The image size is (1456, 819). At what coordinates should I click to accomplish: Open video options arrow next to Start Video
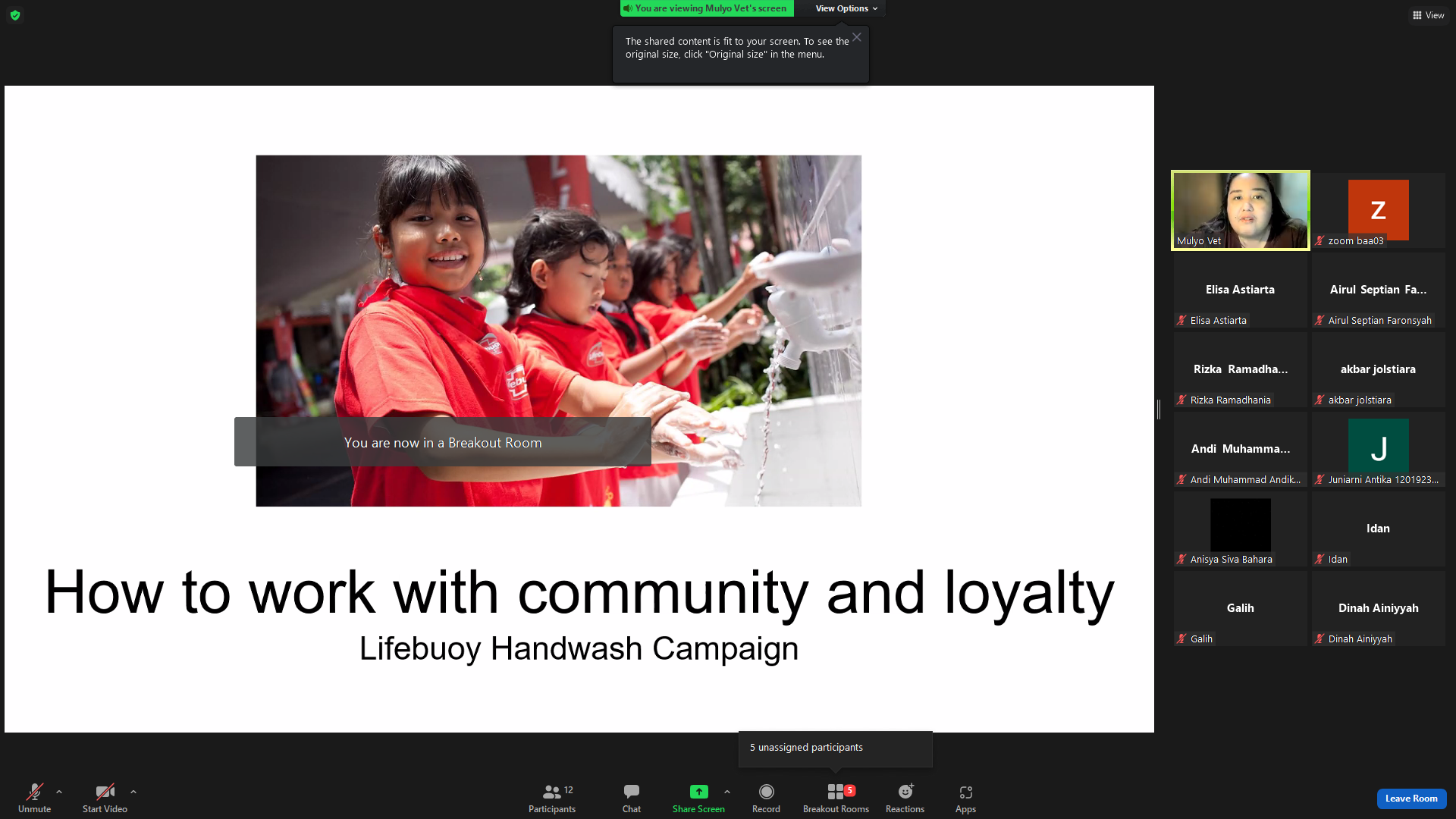point(133,792)
